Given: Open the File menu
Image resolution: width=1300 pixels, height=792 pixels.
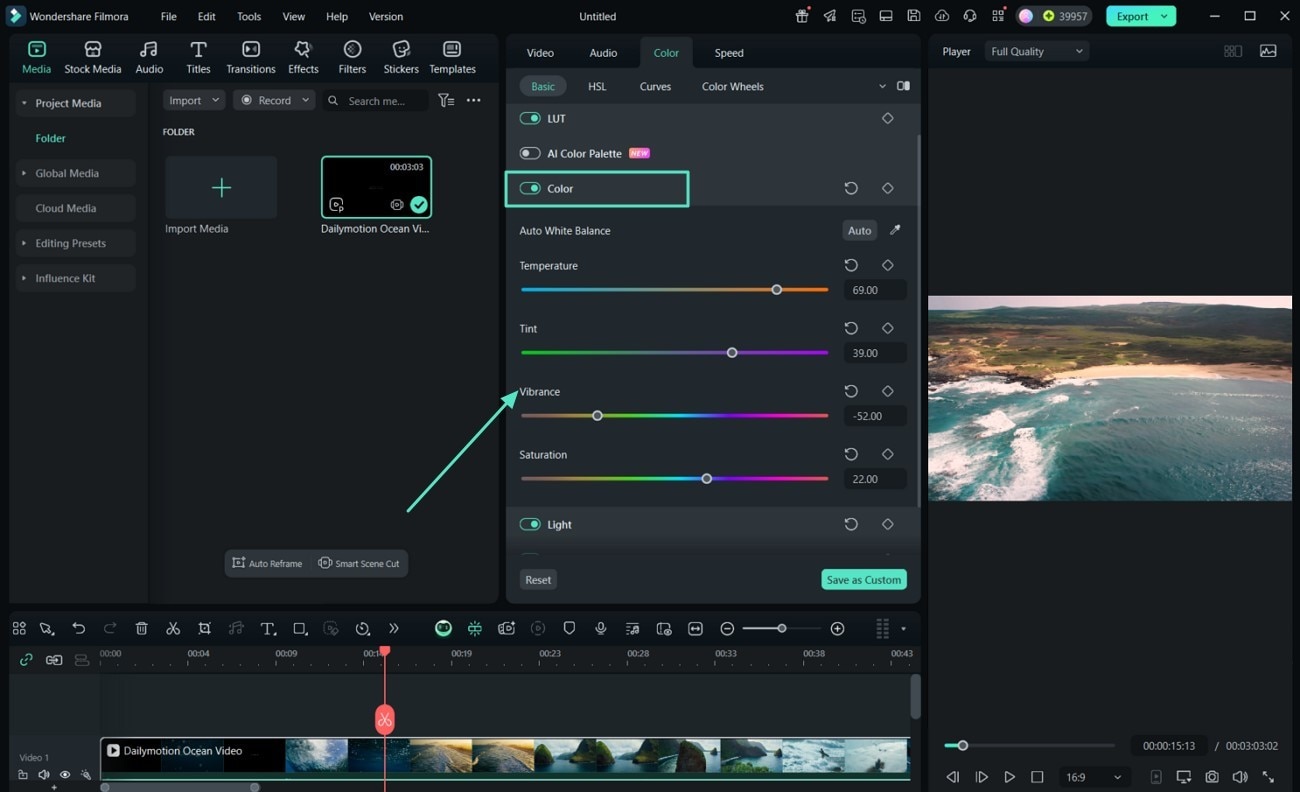Looking at the screenshot, I should (169, 16).
